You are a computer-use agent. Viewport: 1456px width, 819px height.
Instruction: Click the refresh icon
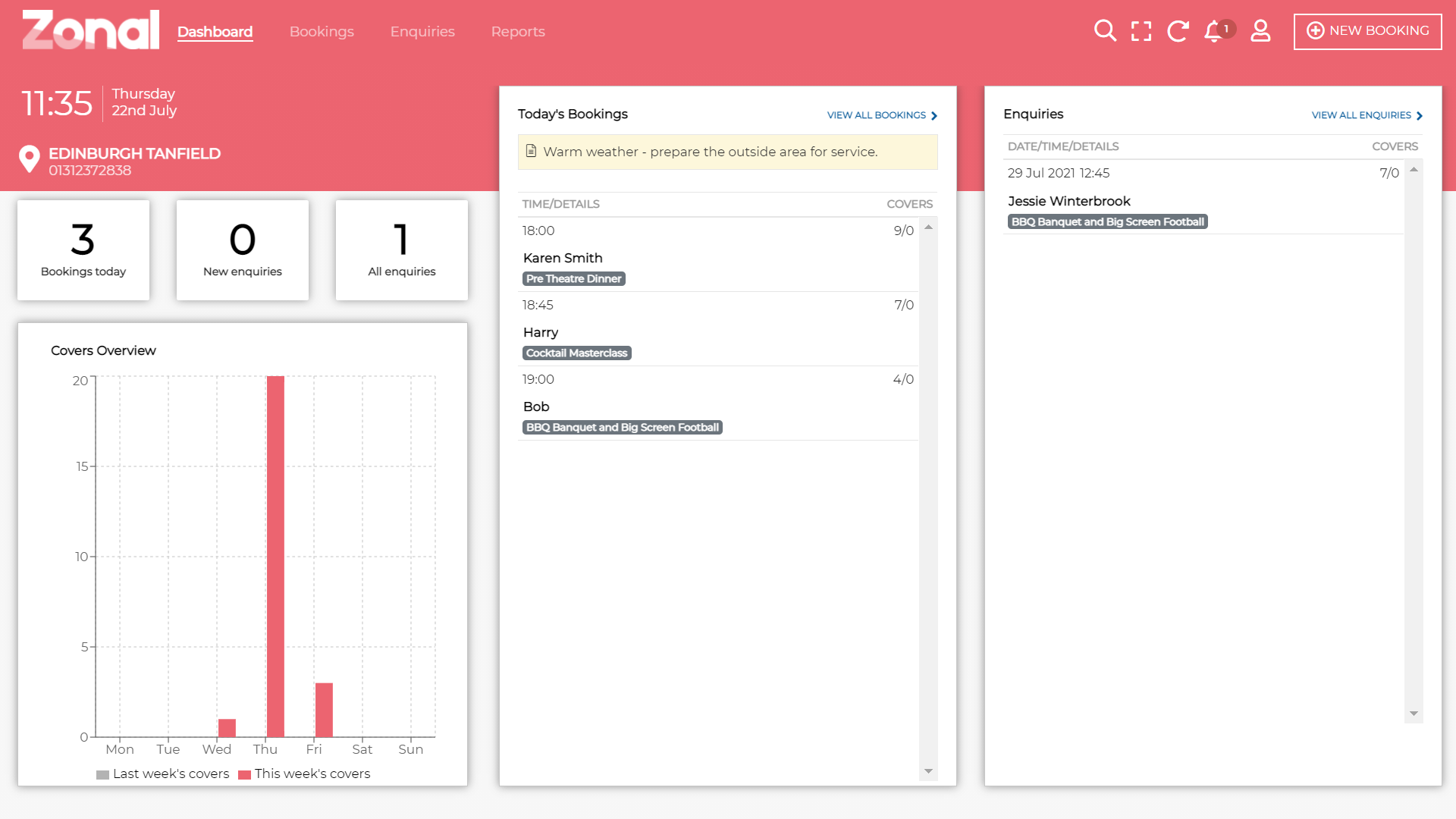[1178, 31]
